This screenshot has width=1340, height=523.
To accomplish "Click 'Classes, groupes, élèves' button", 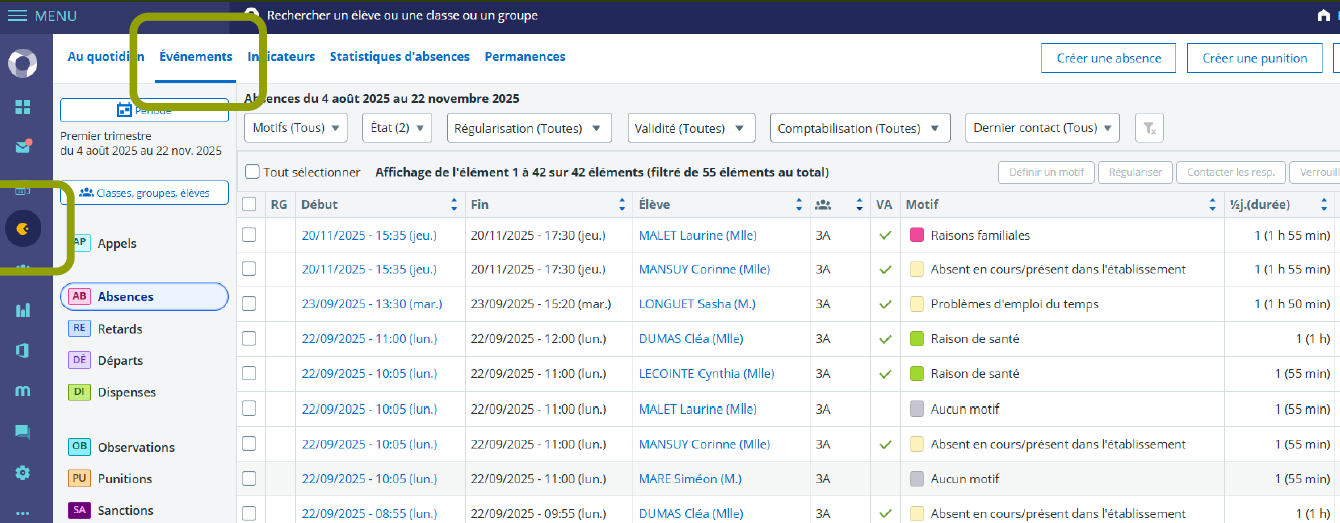I will tap(144, 192).
